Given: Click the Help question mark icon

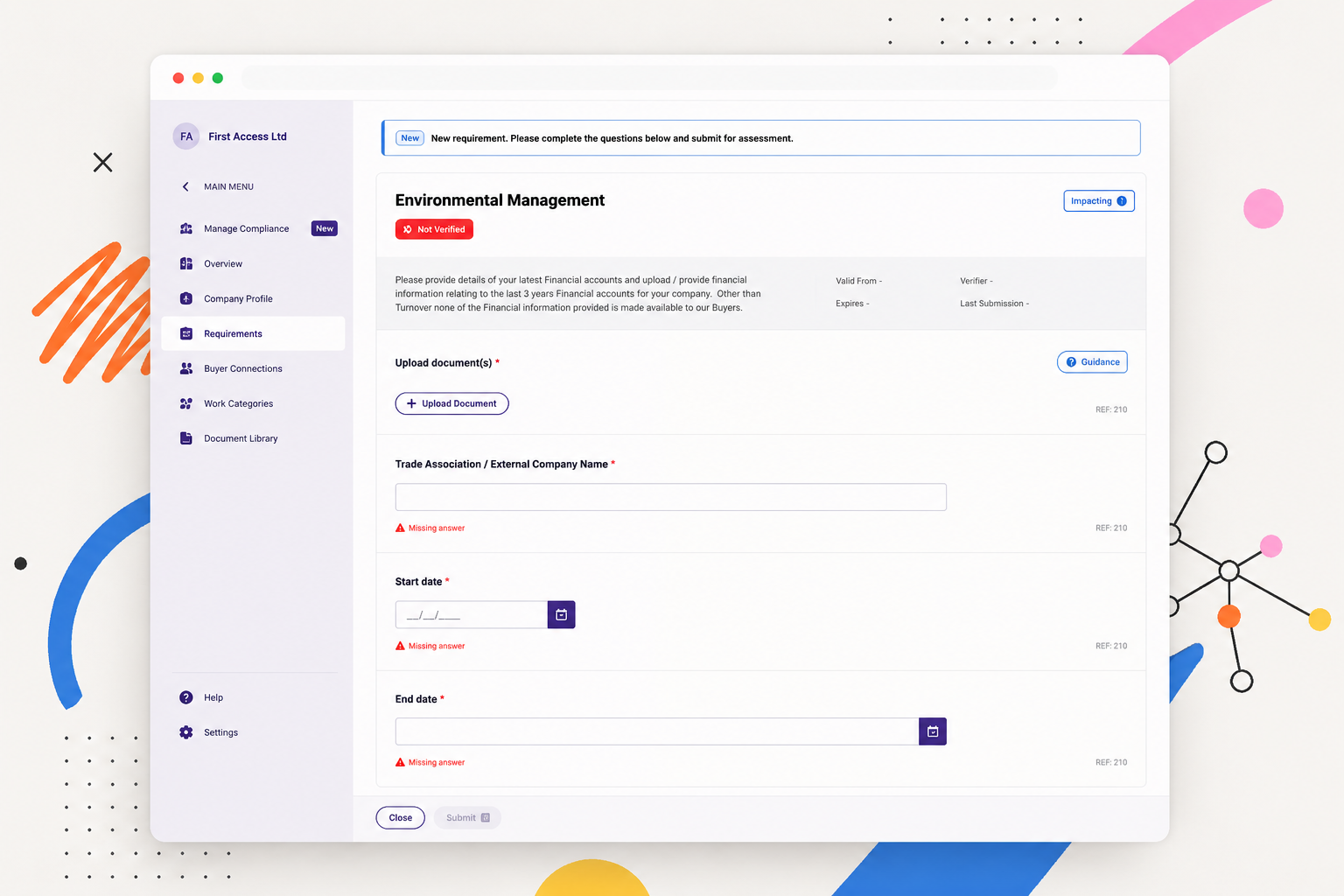Looking at the screenshot, I should point(186,697).
